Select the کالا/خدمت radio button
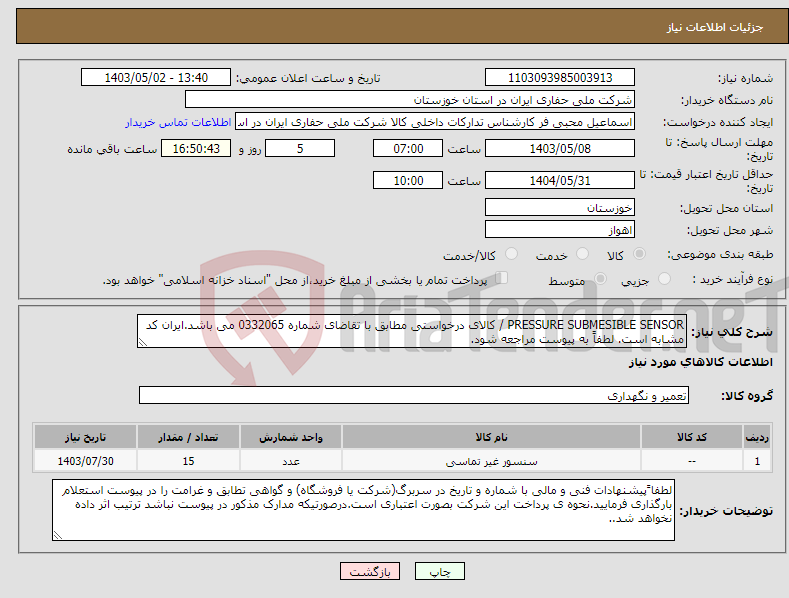789x598 pixels. coord(511,254)
